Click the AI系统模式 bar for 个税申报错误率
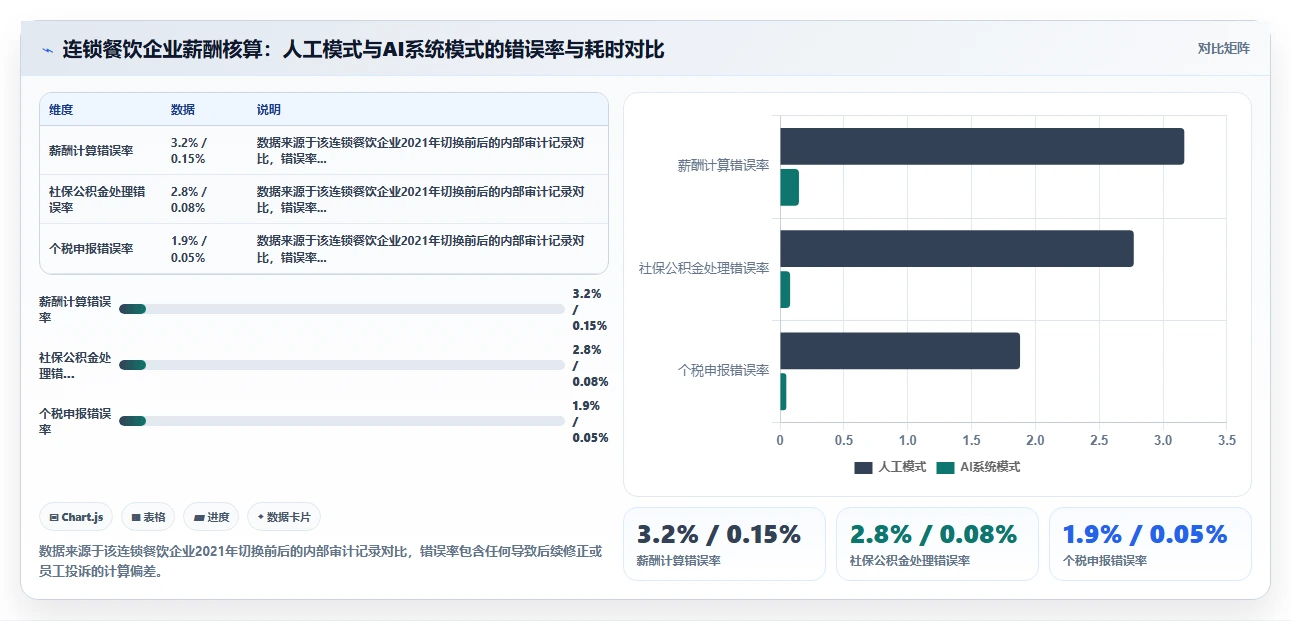This screenshot has width=1291, height=621. [x=783, y=391]
